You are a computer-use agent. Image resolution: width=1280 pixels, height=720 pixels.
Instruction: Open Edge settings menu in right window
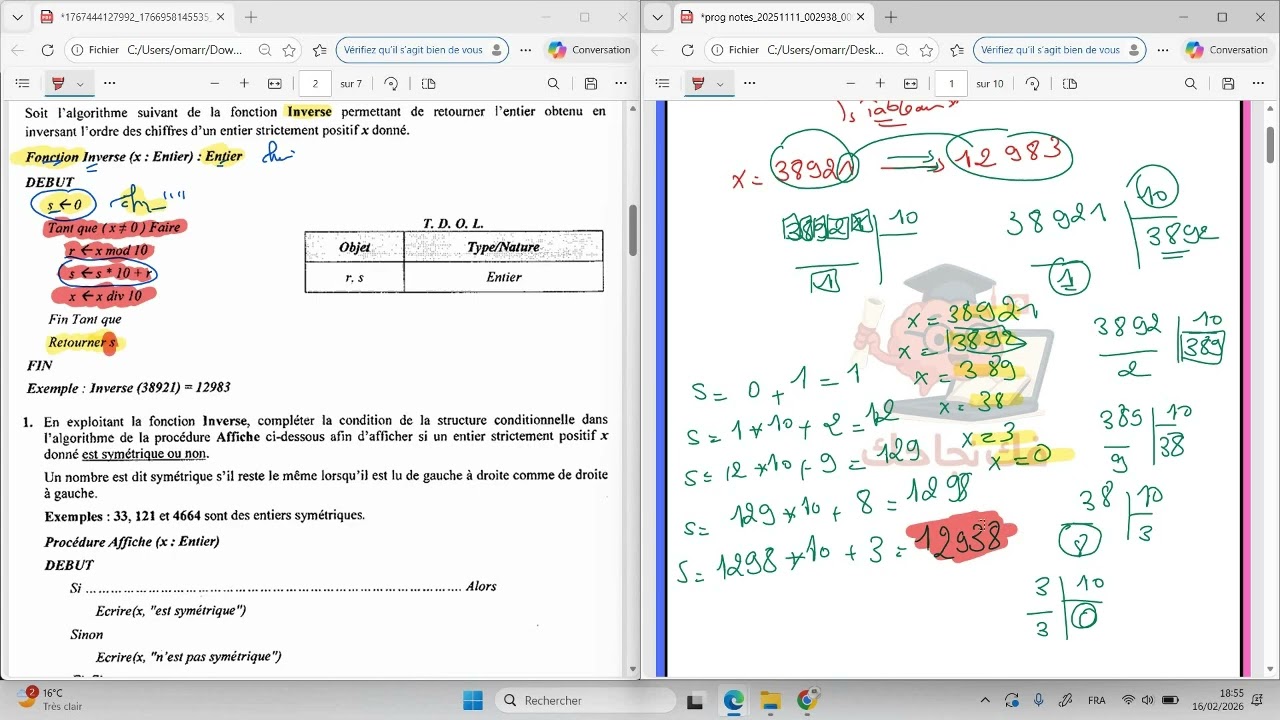pos(1163,50)
